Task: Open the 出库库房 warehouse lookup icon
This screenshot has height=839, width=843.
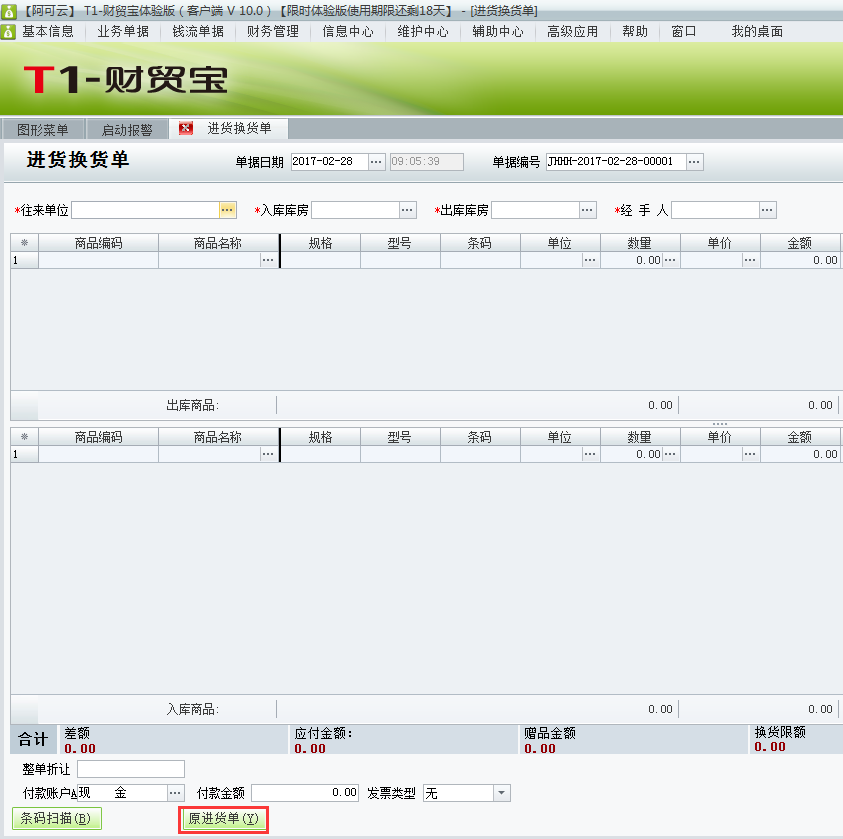Action: pyautogui.click(x=587, y=210)
